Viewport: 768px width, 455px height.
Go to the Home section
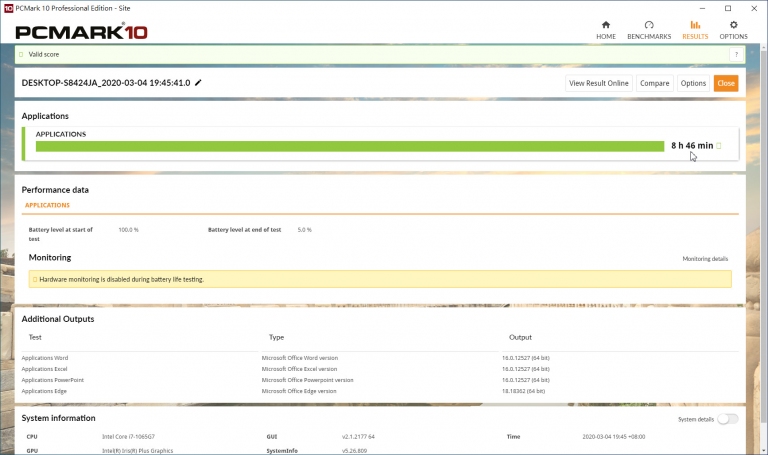coord(606,30)
